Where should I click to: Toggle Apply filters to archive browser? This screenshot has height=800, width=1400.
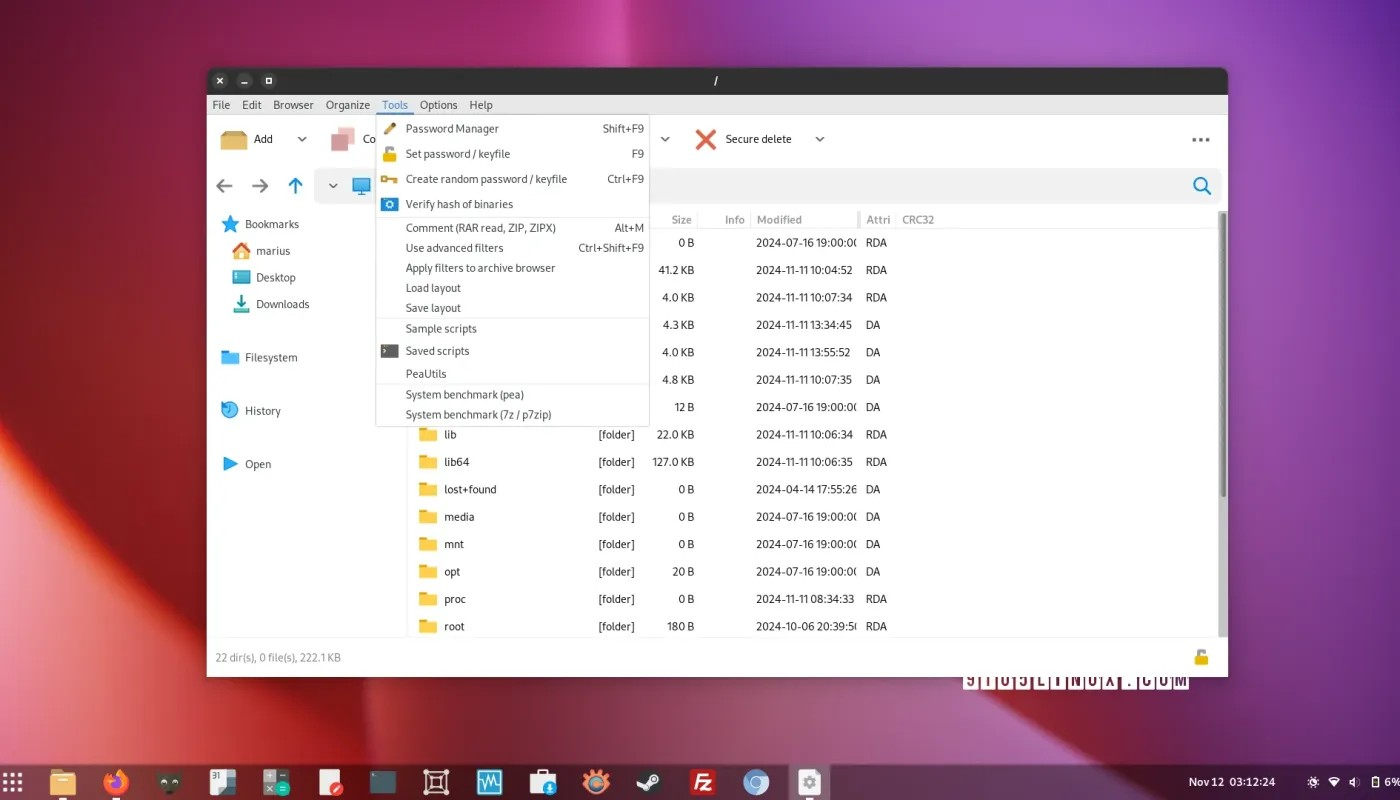pos(480,267)
